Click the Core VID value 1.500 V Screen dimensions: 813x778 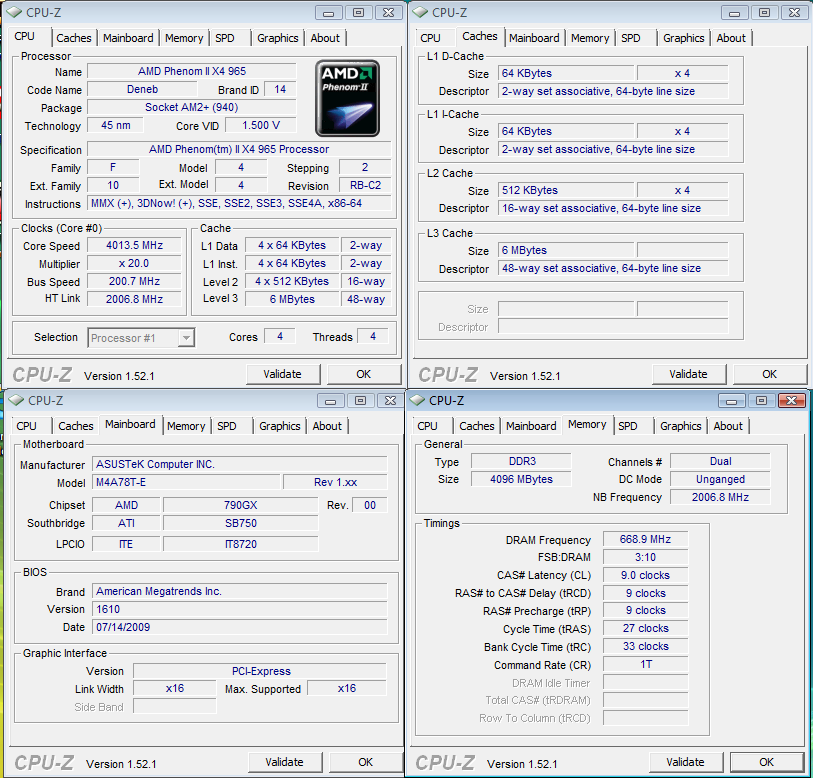[x=261, y=125]
